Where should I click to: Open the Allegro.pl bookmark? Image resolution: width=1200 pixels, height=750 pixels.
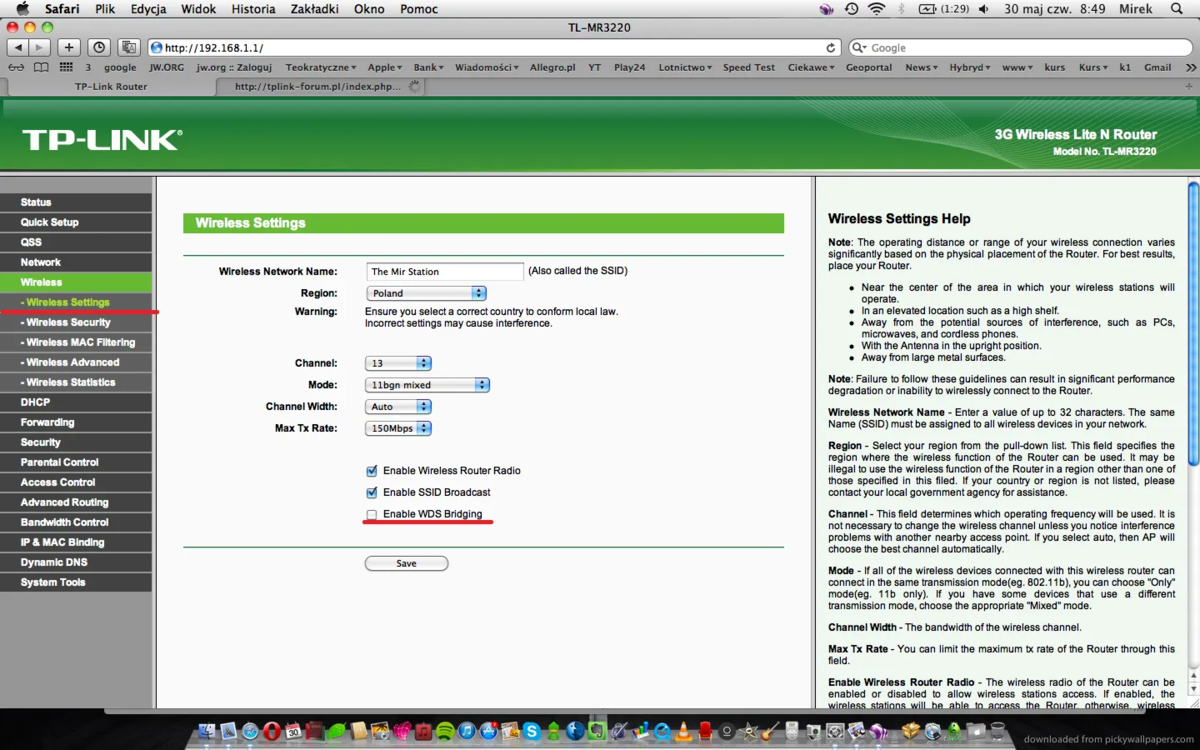pos(553,67)
